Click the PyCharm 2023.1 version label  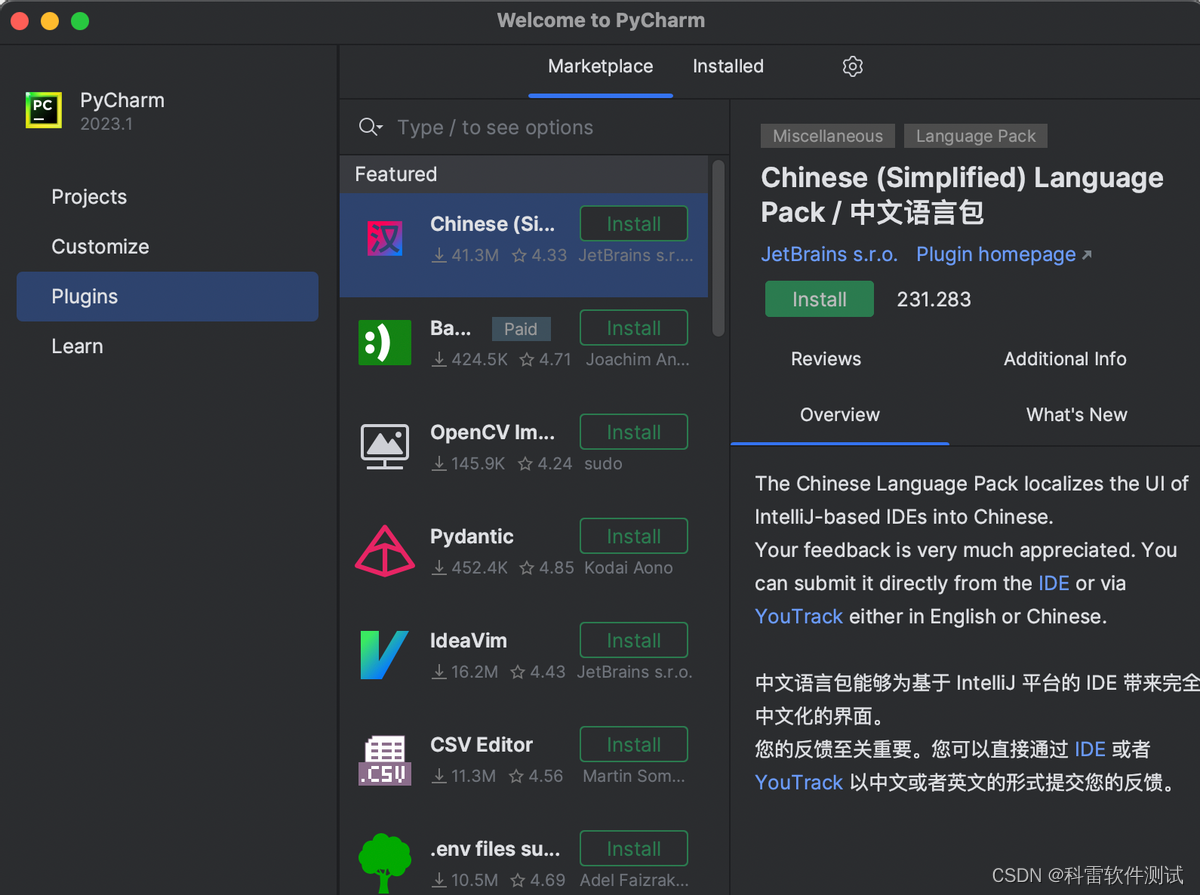coord(106,124)
